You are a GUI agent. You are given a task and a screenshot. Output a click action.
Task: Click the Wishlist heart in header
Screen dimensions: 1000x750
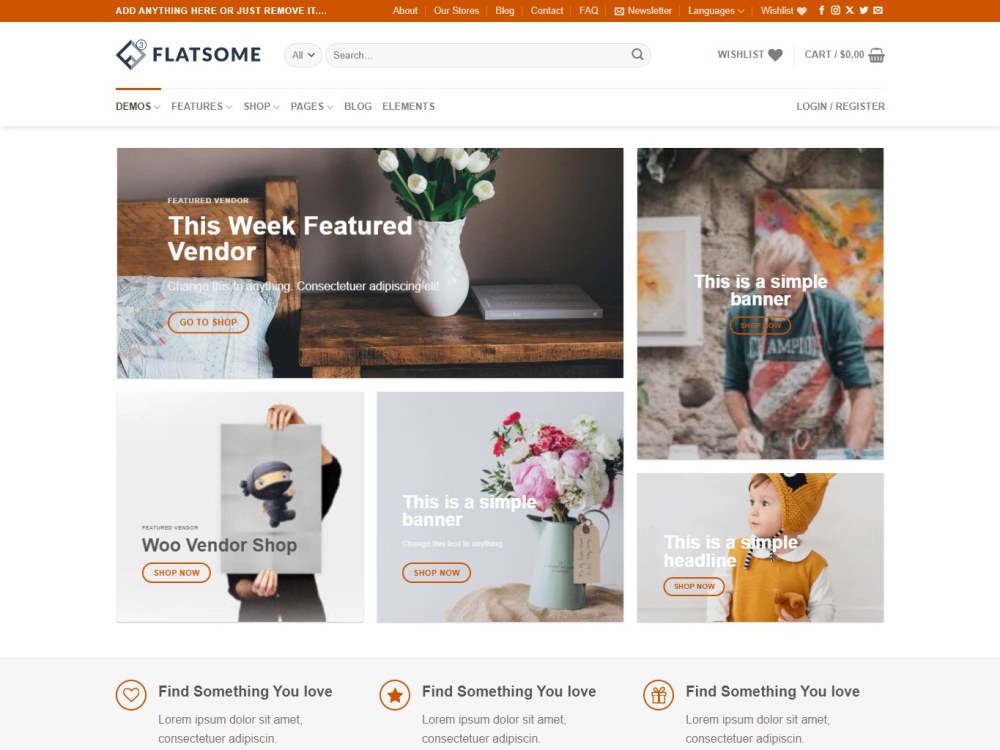(x=775, y=55)
